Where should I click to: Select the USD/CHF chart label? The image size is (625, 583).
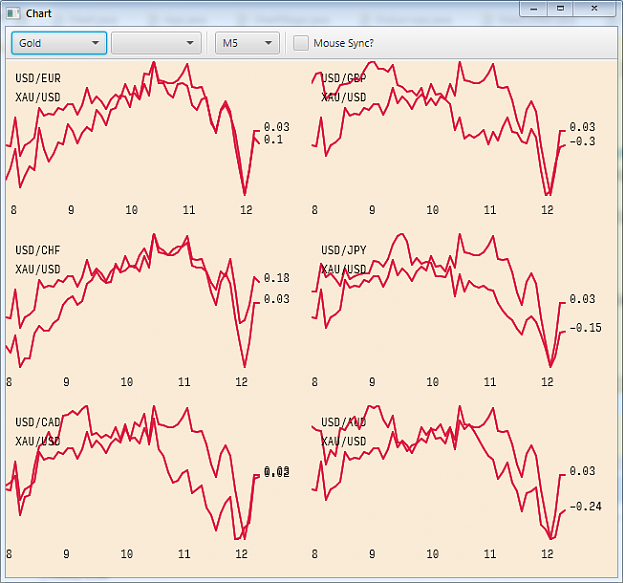click(x=38, y=250)
